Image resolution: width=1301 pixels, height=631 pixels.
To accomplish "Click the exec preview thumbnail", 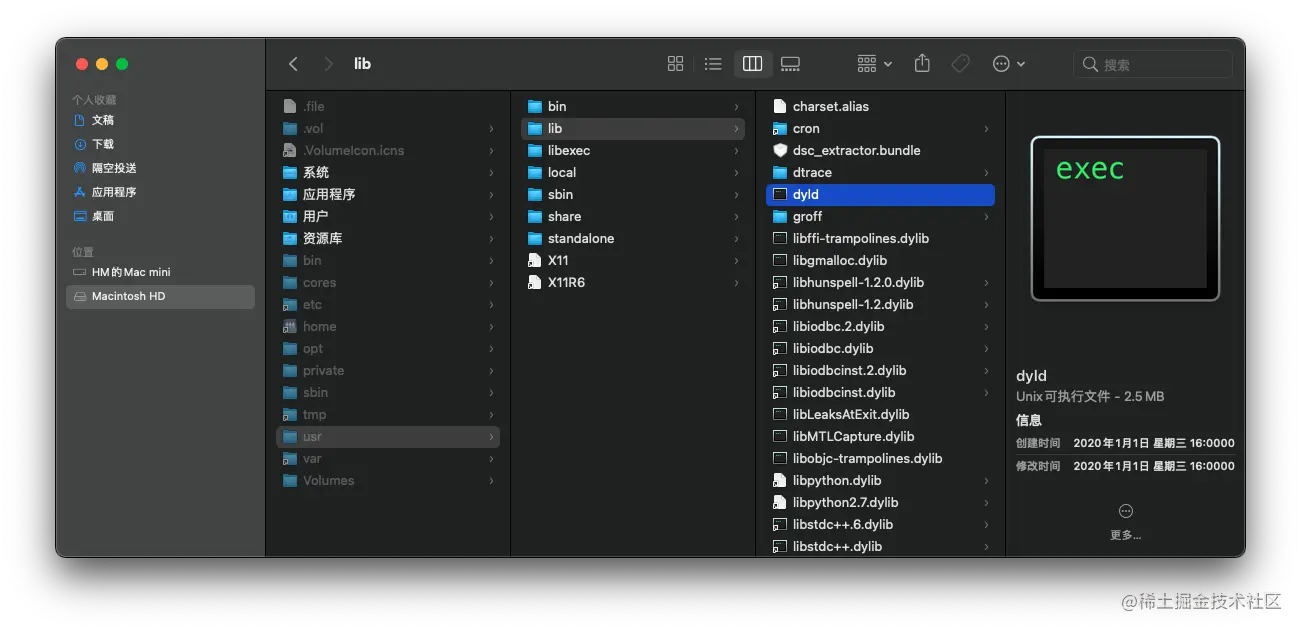I will (1125, 218).
